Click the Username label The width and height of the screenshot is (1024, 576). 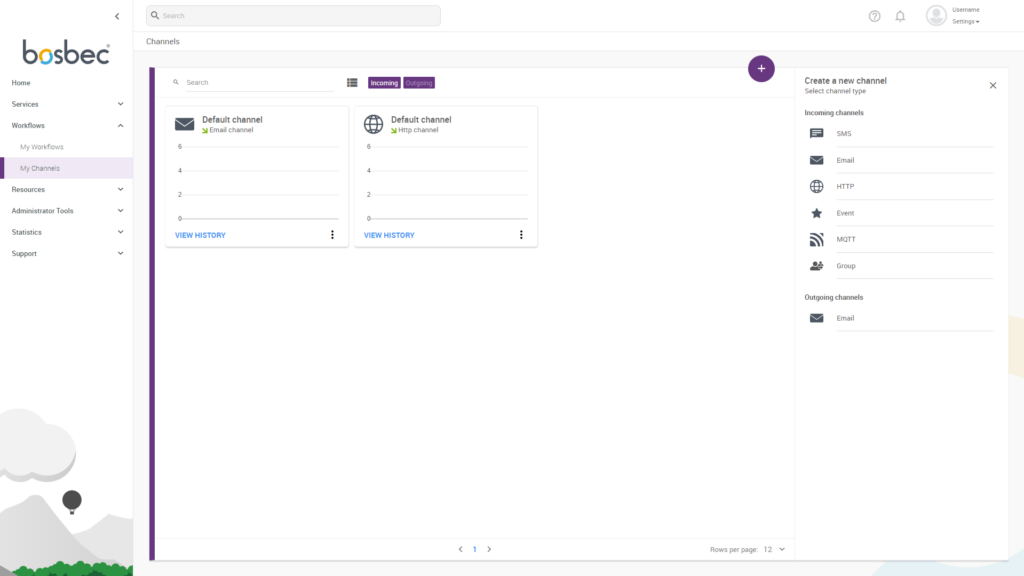click(966, 10)
